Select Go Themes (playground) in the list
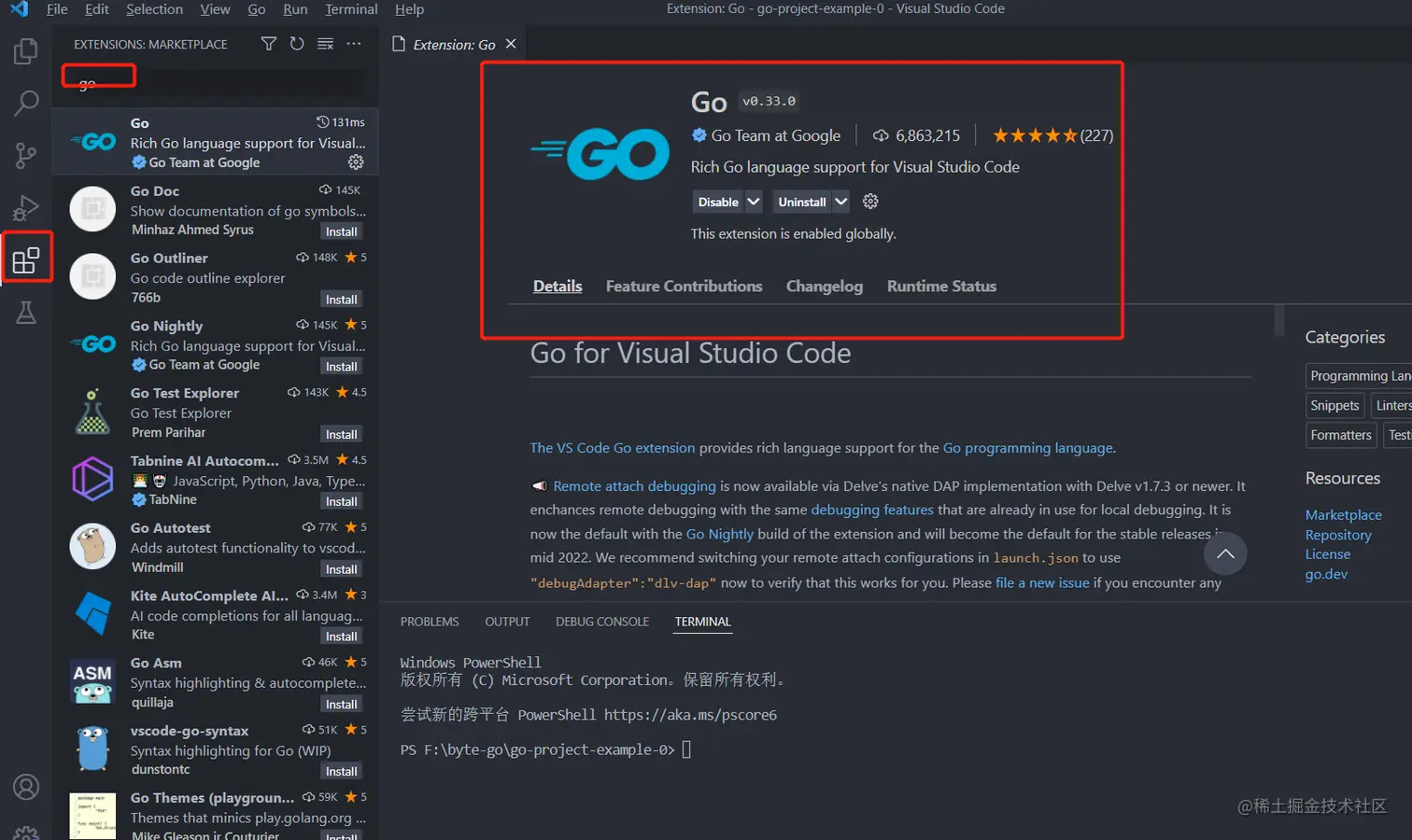The image size is (1412, 840). click(x=216, y=813)
